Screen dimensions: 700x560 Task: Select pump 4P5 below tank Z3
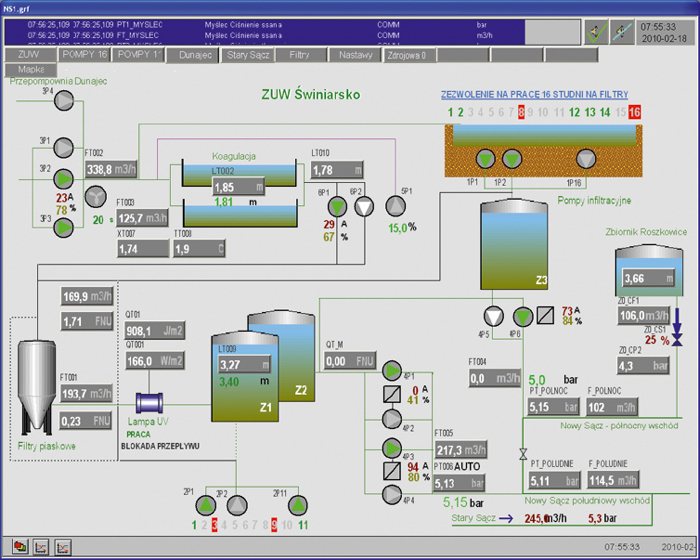tap(494, 315)
